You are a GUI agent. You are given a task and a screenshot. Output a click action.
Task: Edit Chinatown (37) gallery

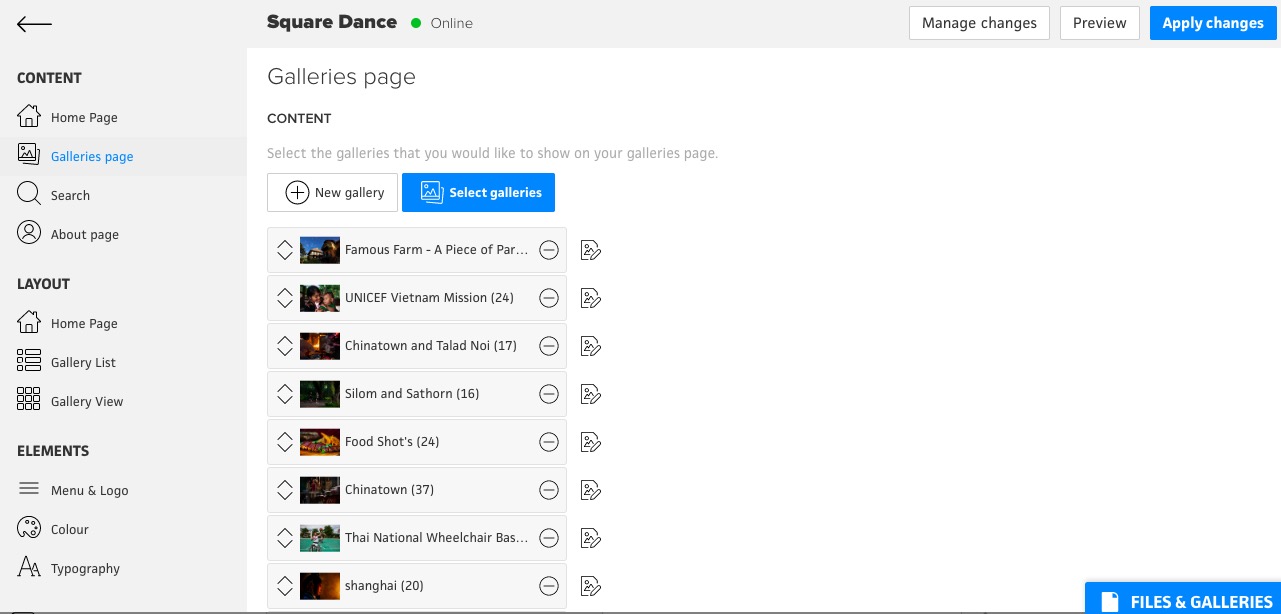(x=591, y=490)
